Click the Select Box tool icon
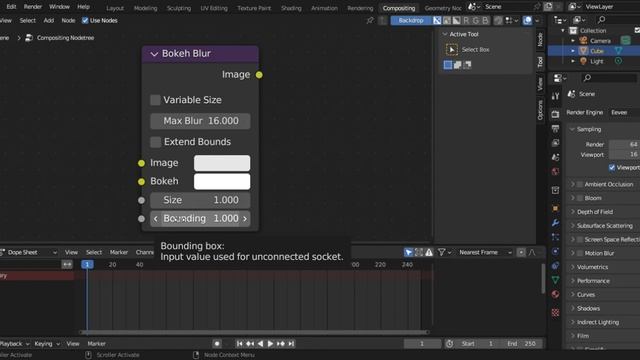Screen dimensions: 640x360 [452, 50]
